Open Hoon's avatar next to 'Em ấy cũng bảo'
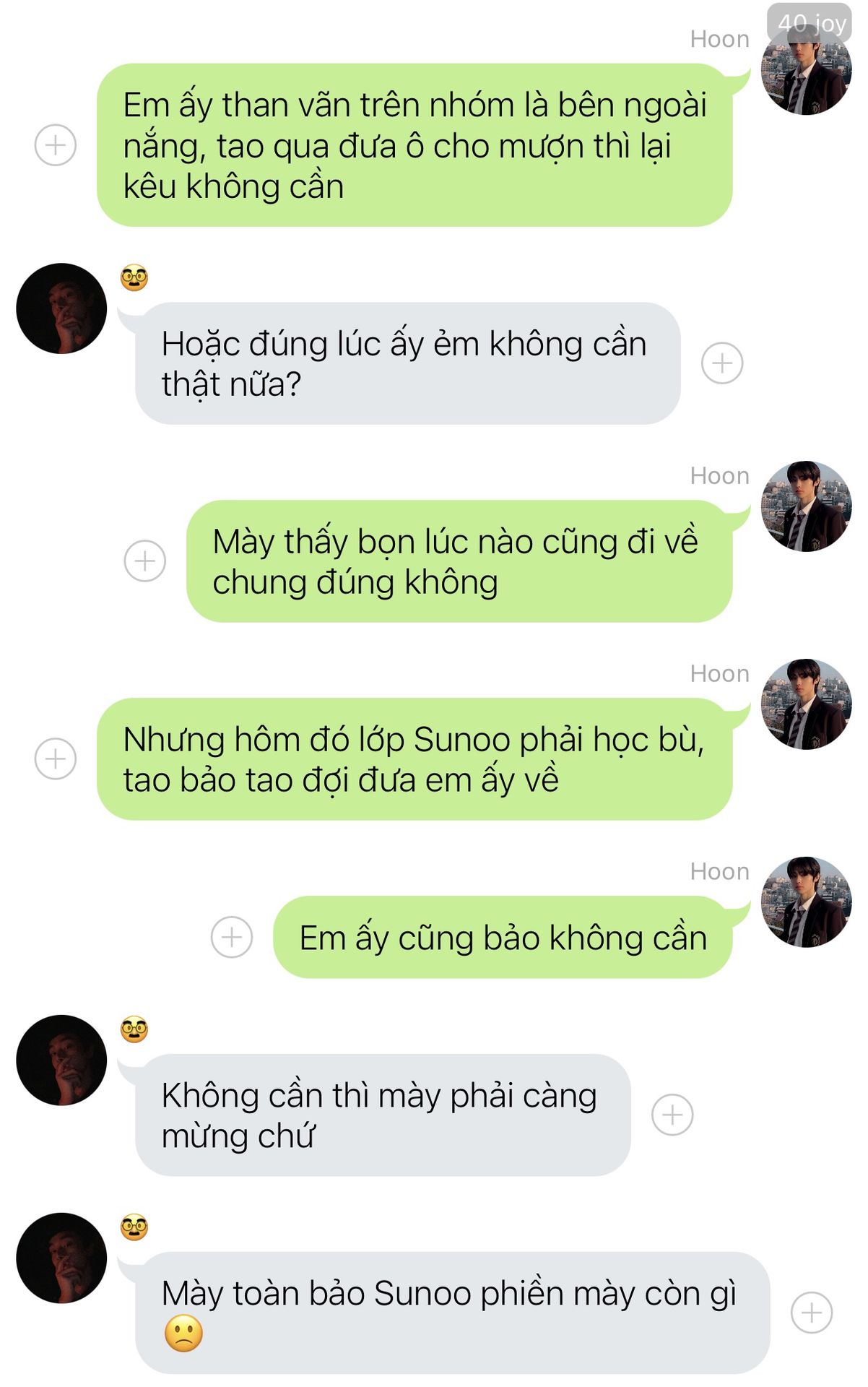Screen dimensions: 868x1387 tap(806, 902)
